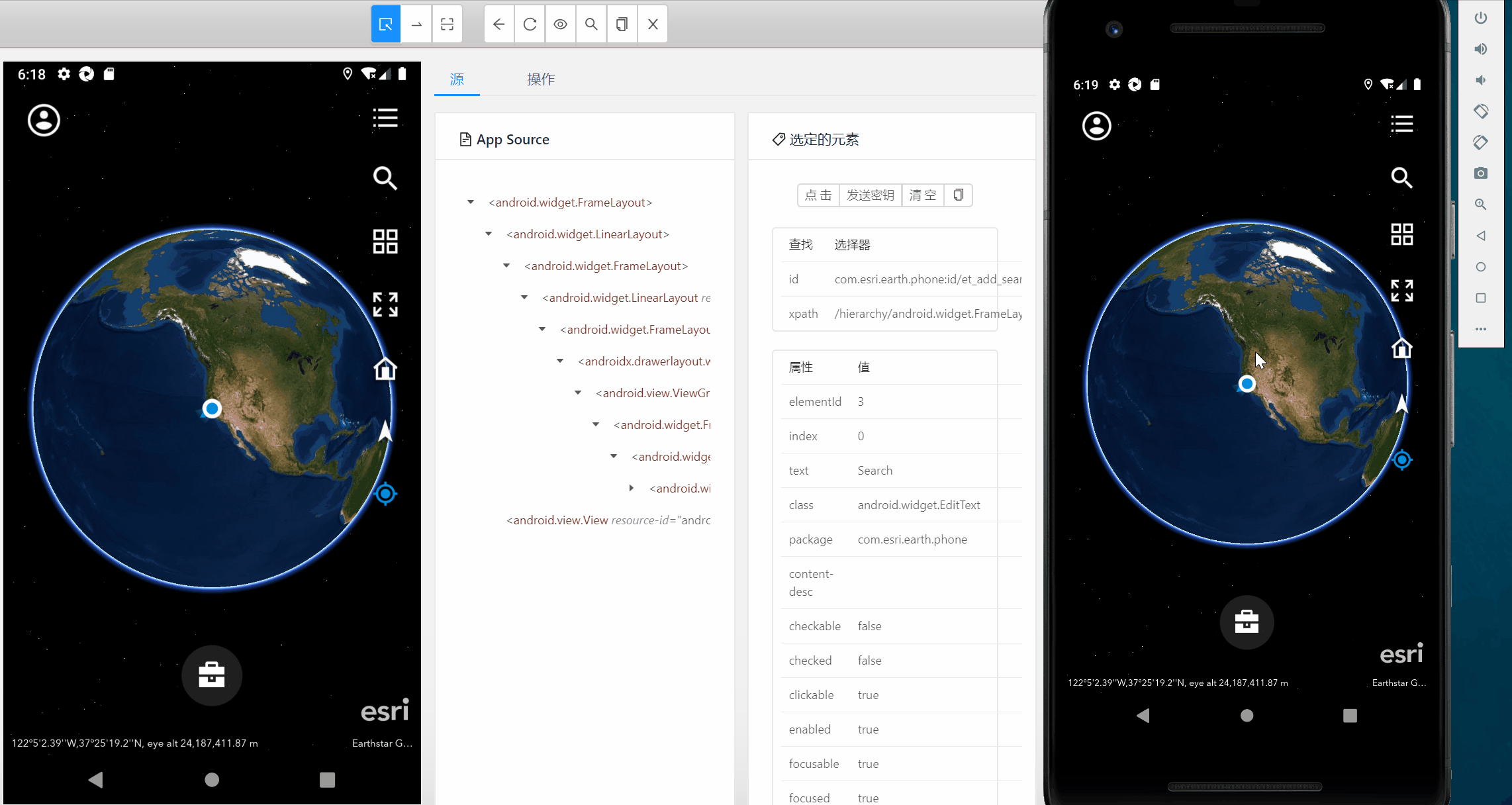Choose the tap by coordinates tool
Screen dimensions: 1512x805
tap(448, 24)
